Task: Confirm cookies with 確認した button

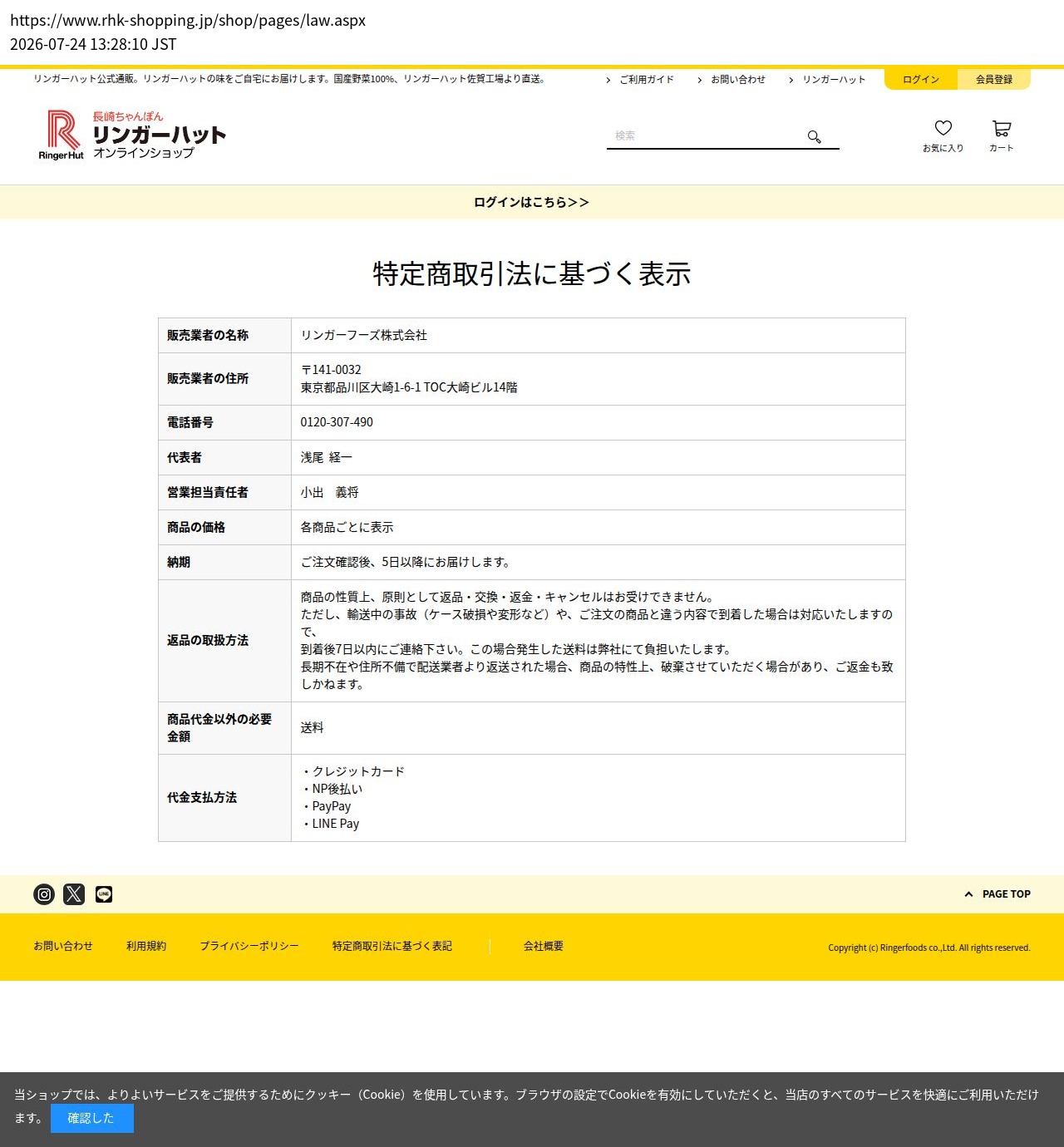Action: coord(91,1118)
